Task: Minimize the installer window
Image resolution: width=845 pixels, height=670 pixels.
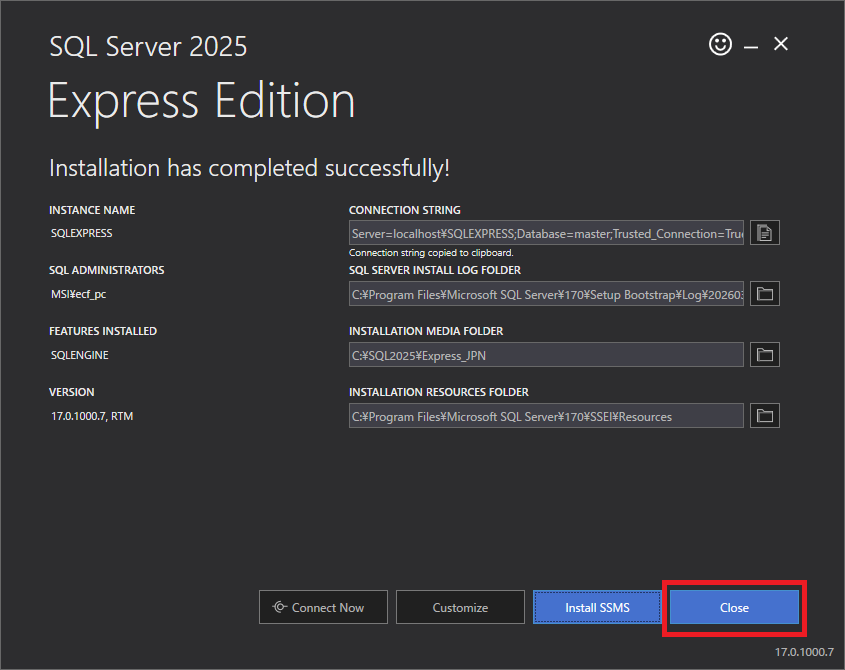Action: [750, 45]
